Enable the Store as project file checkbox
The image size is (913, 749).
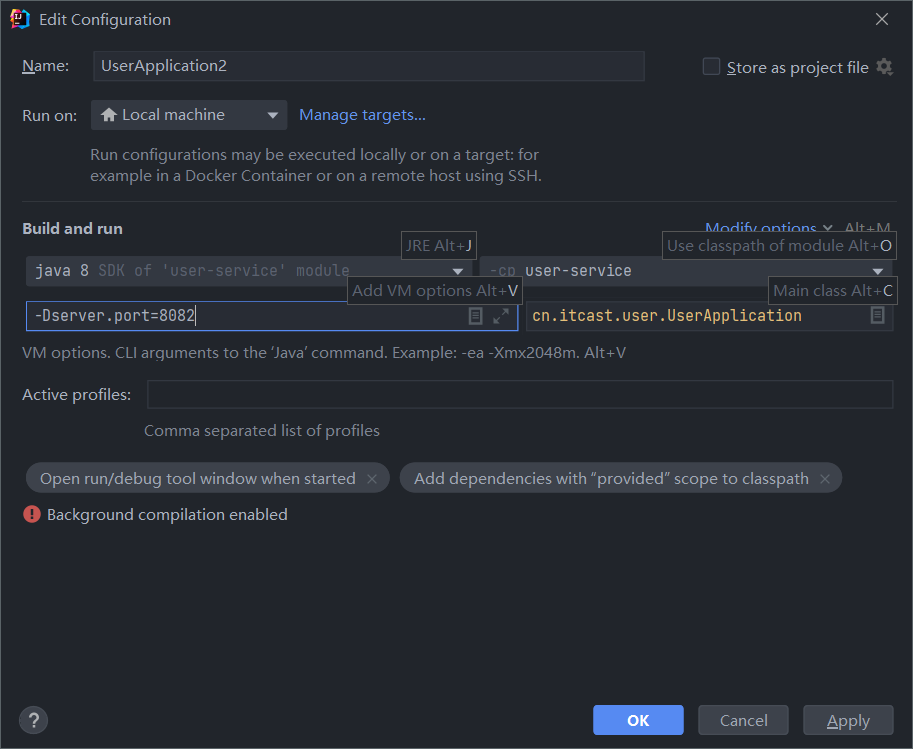pos(711,67)
